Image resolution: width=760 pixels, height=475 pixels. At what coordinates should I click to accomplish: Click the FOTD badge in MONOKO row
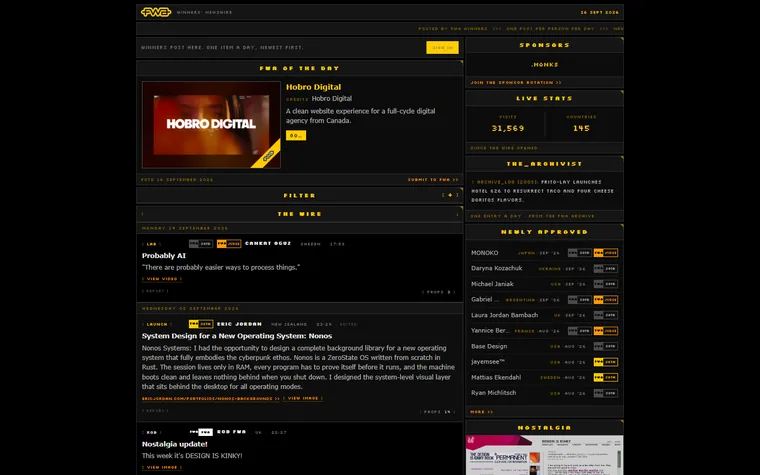tap(580, 253)
